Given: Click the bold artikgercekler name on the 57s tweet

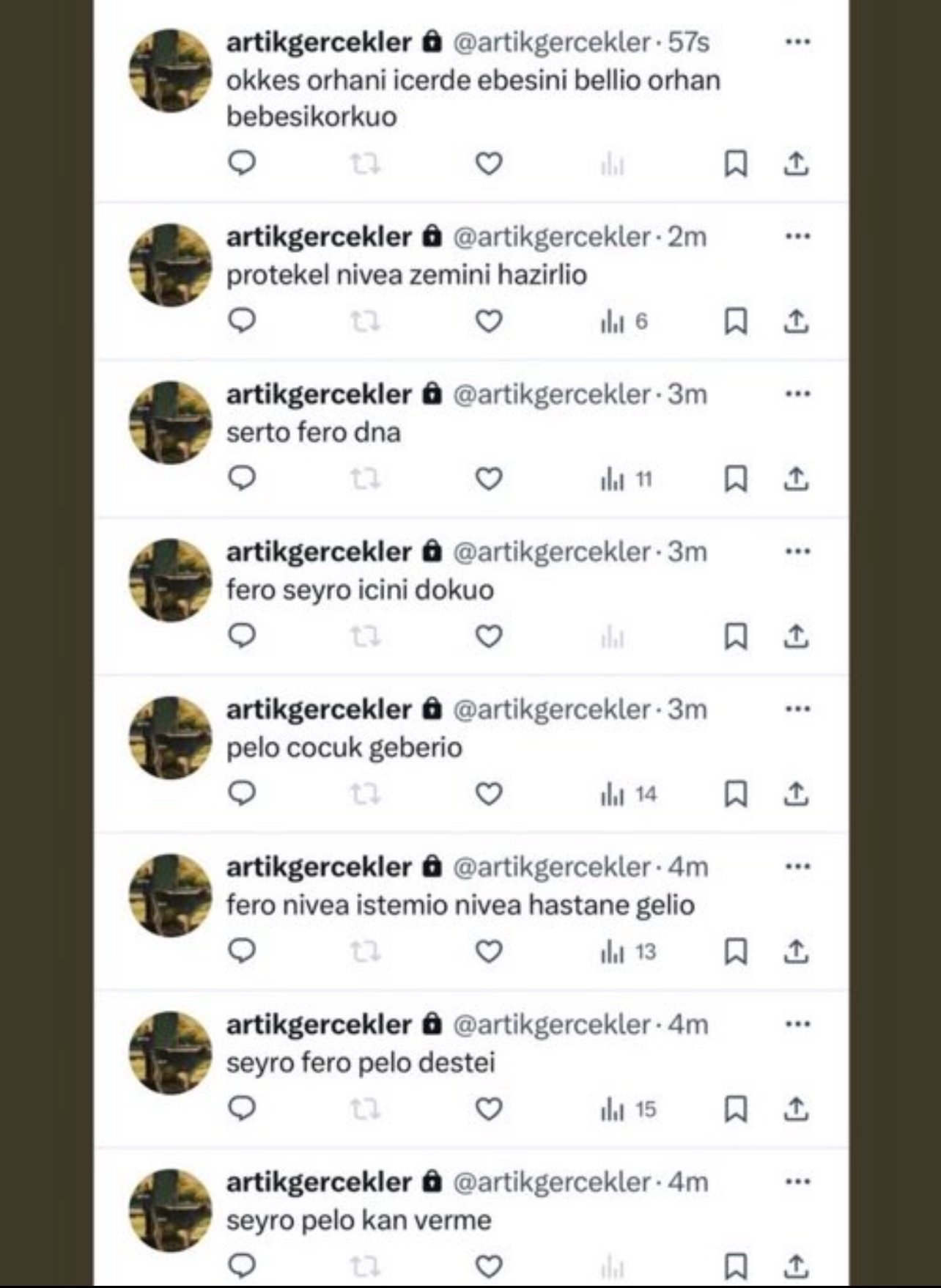Looking at the screenshot, I should 319,42.
